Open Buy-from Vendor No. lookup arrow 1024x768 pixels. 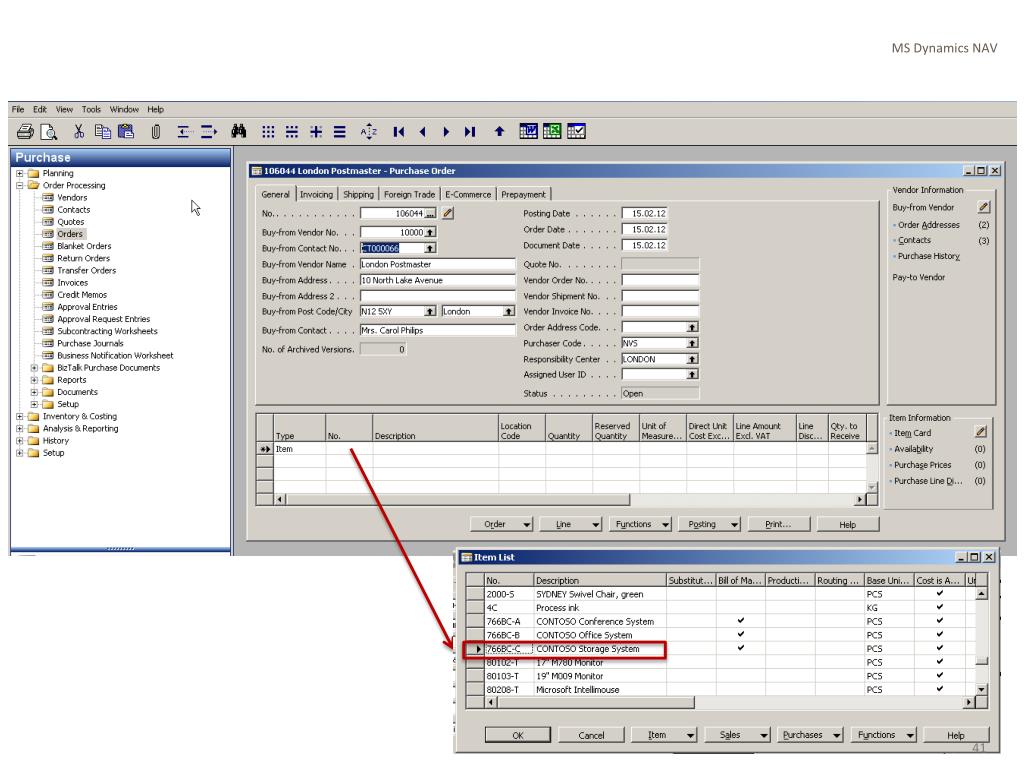[x=430, y=232]
